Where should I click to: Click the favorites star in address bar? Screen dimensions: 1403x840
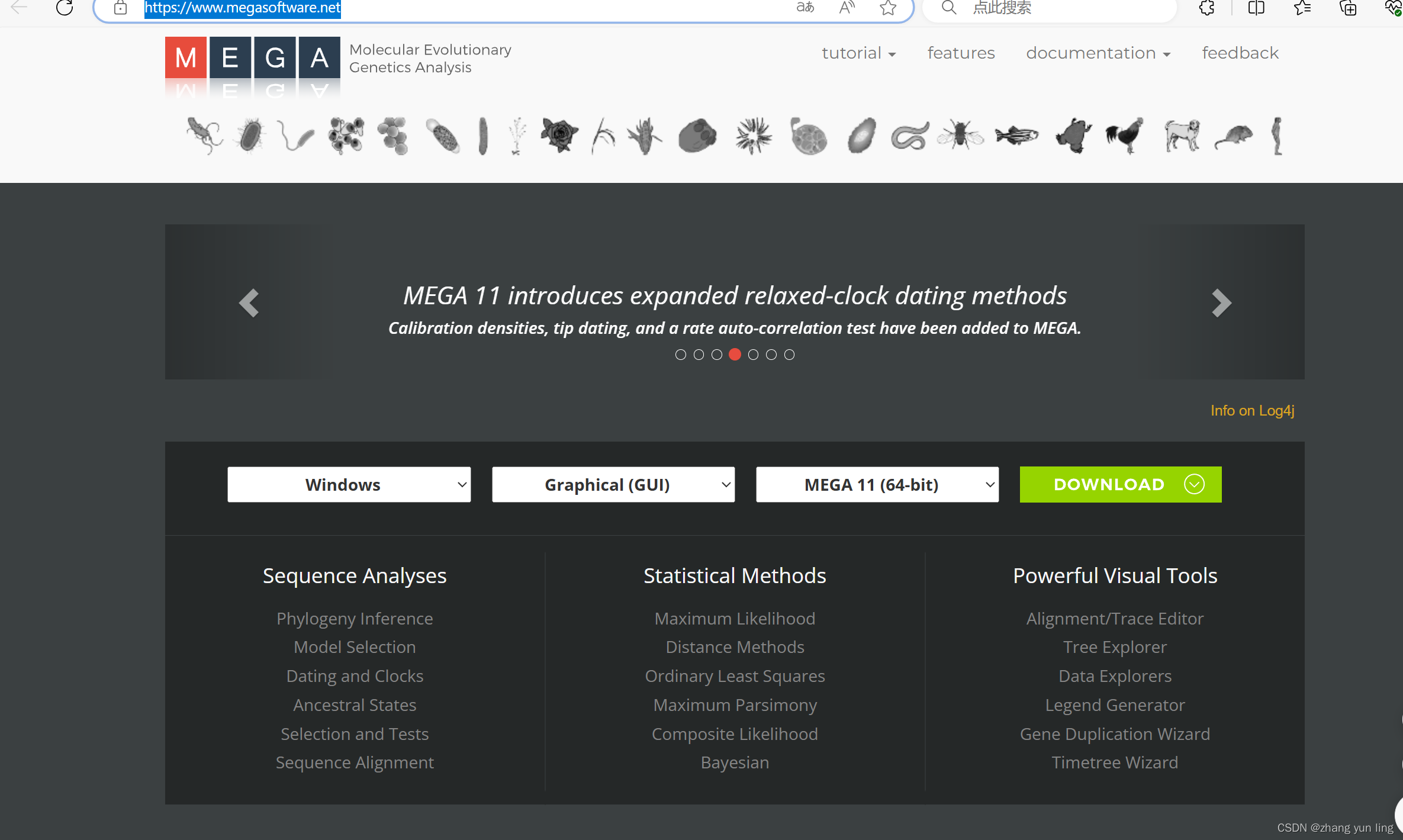tap(887, 8)
